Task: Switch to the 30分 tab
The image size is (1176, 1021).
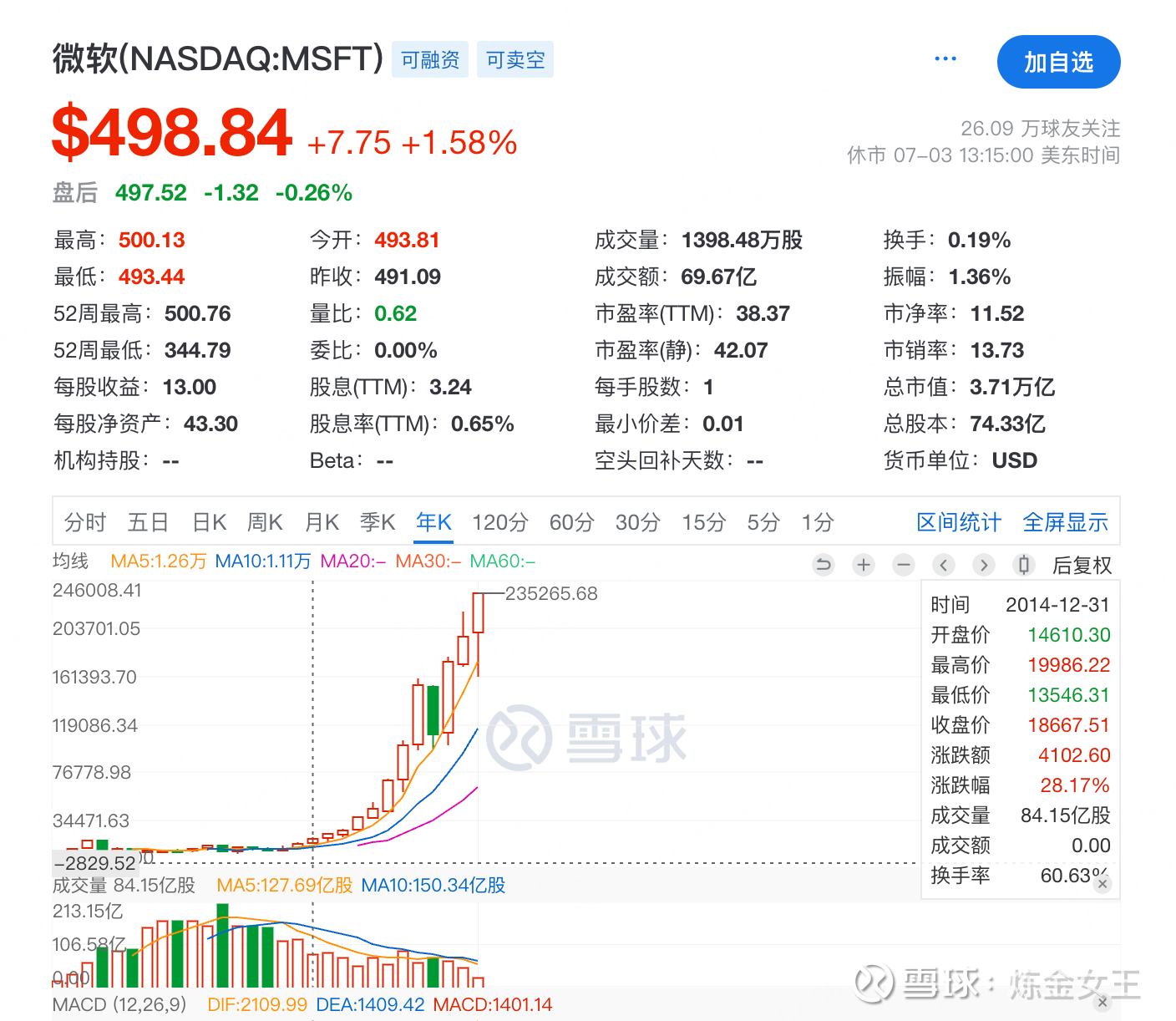Action: coord(638,523)
